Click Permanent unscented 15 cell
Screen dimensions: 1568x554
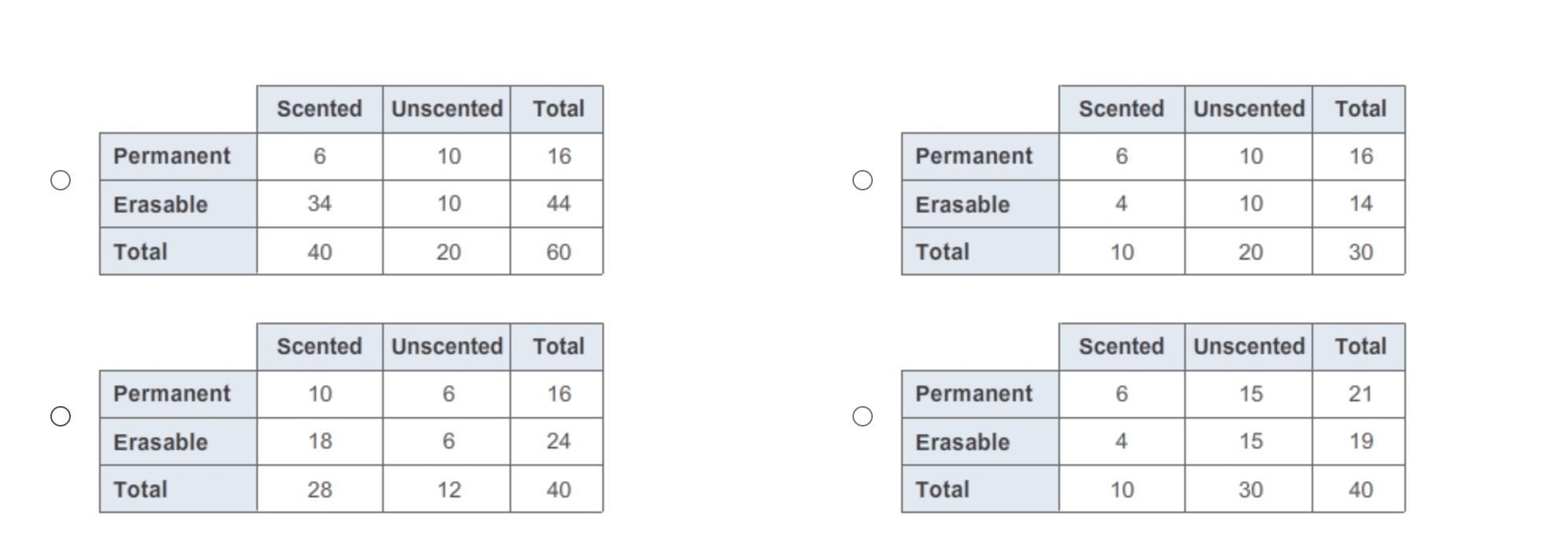[x=1250, y=393]
